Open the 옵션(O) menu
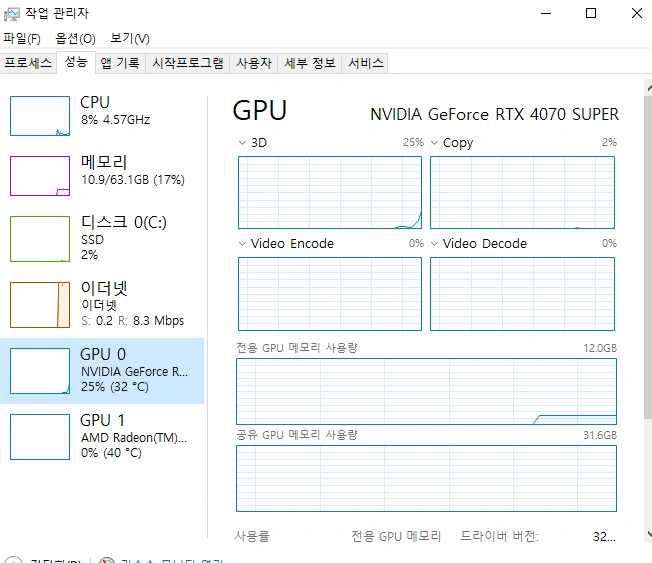This screenshot has height=563, width=652. point(75,39)
